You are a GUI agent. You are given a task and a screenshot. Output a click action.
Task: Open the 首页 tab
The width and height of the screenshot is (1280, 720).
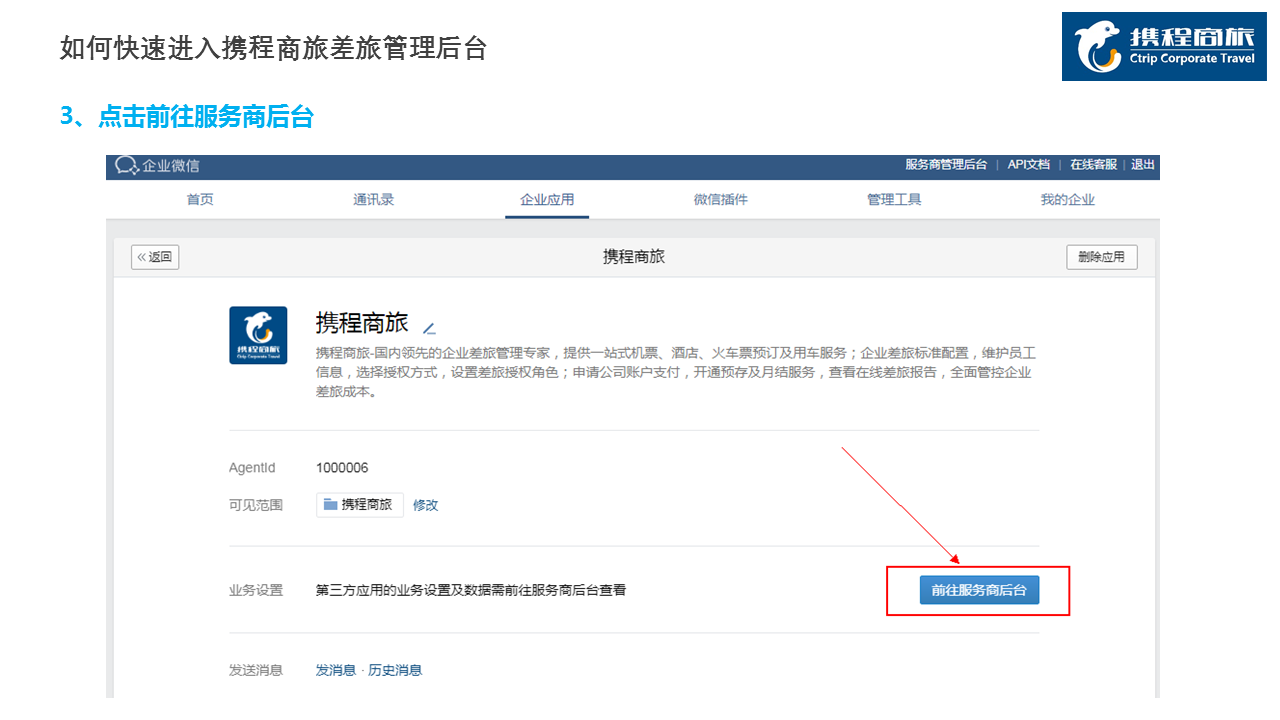(200, 200)
